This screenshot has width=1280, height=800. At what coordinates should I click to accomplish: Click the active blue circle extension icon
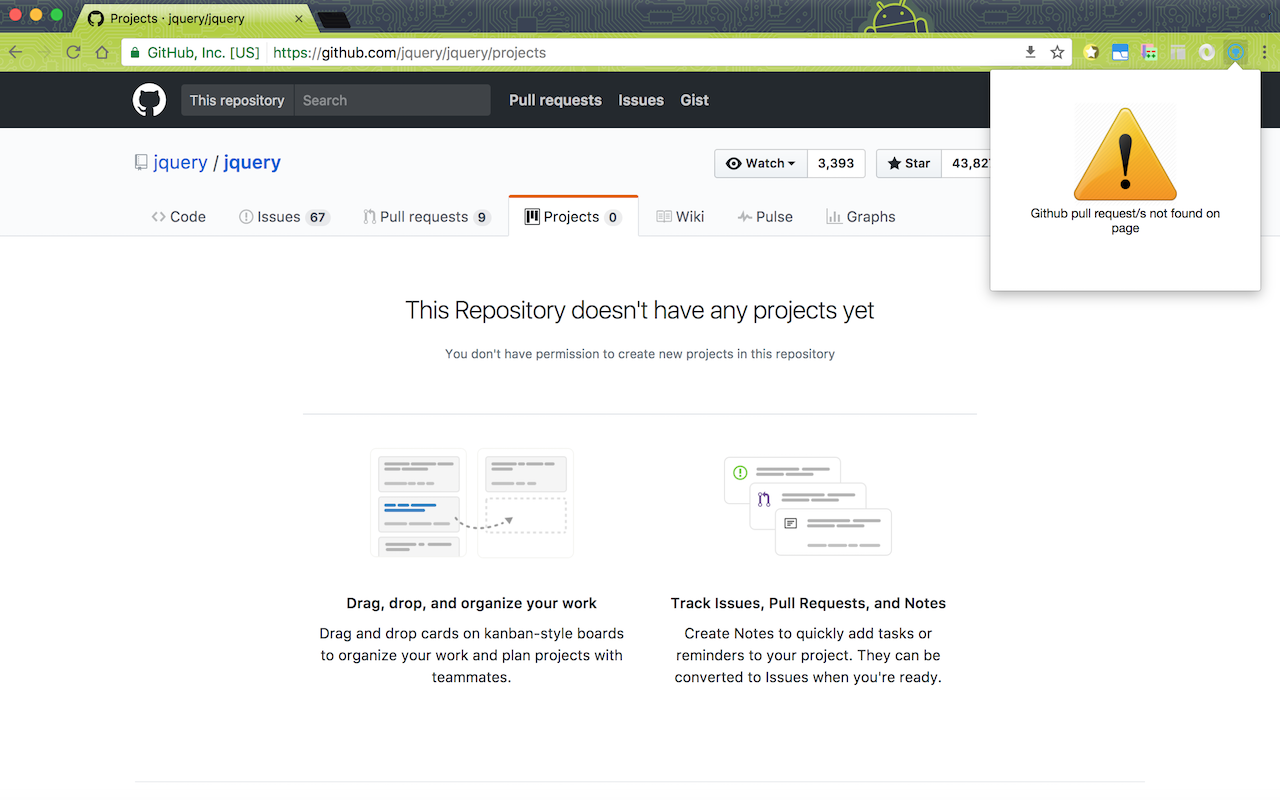[1236, 52]
